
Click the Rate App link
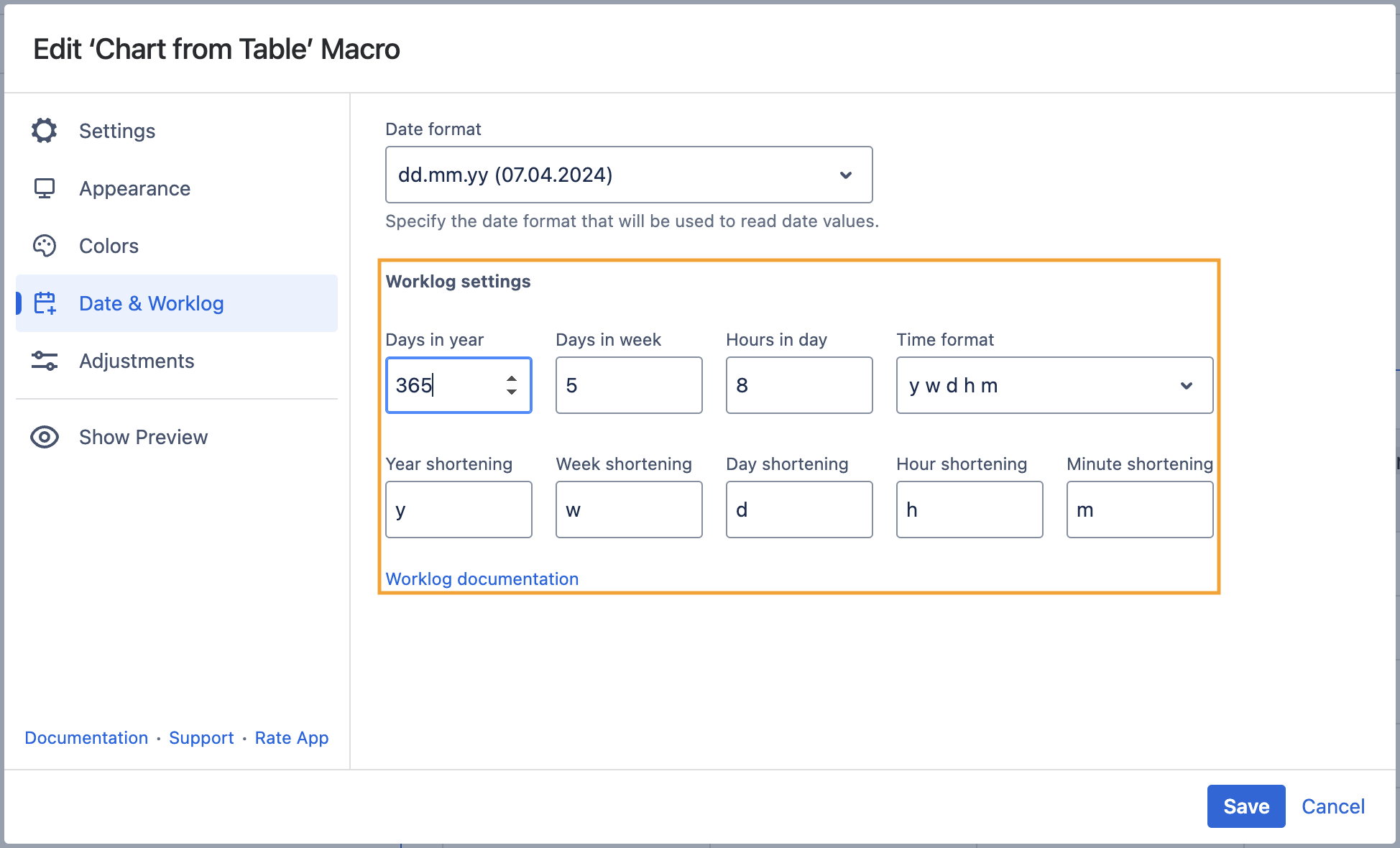click(291, 738)
